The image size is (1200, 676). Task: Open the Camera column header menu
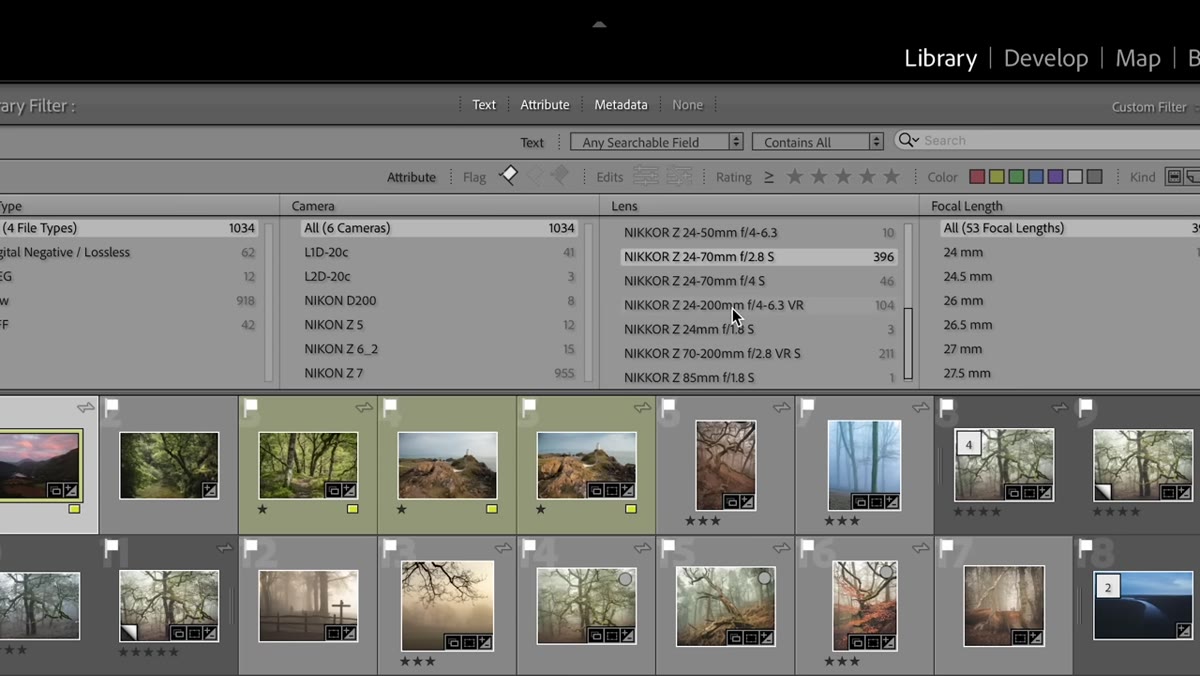click(313, 206)
